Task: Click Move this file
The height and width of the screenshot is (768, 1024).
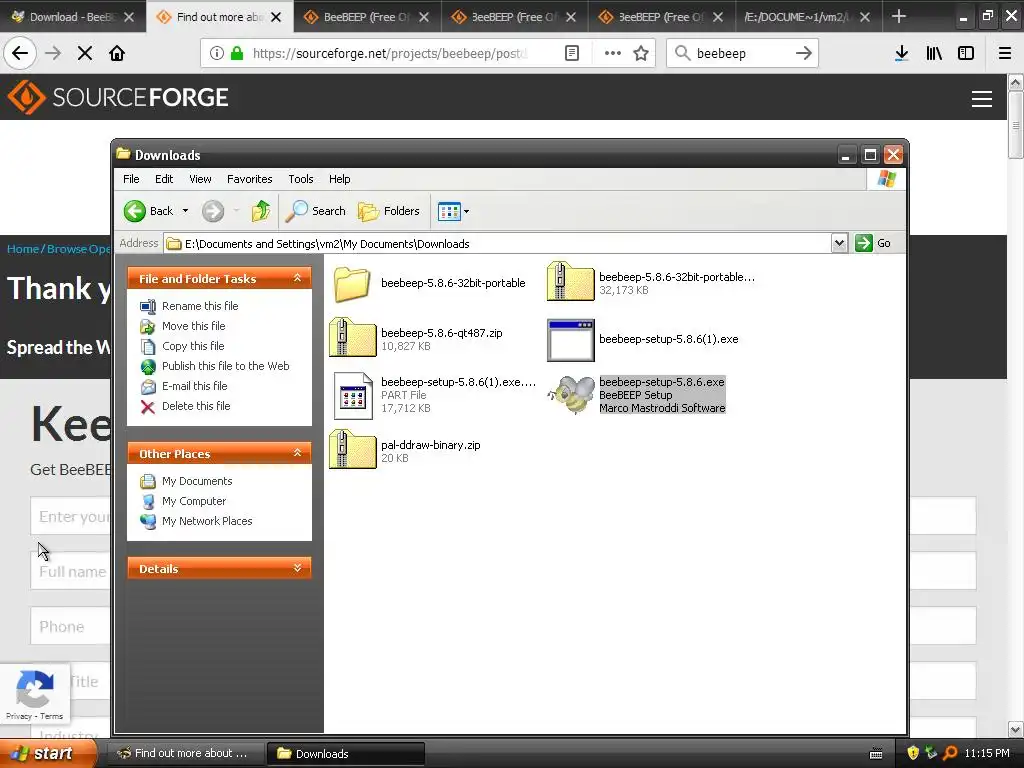Action: tap(193, 326)
